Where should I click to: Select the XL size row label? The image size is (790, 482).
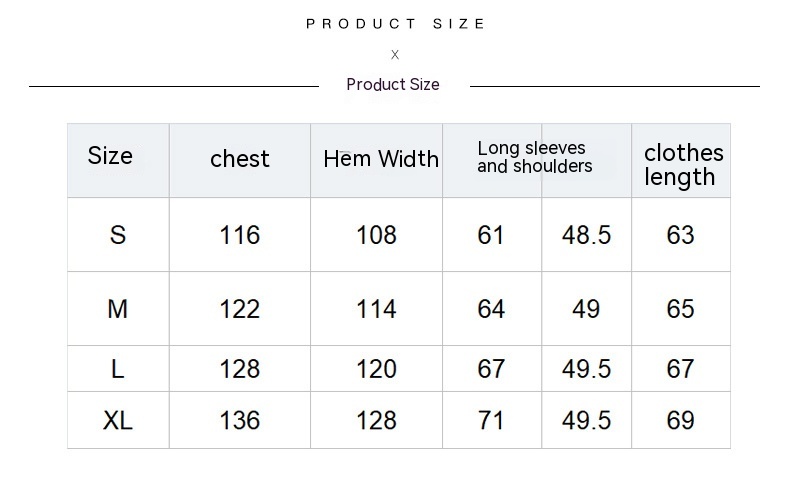(118, 420)
